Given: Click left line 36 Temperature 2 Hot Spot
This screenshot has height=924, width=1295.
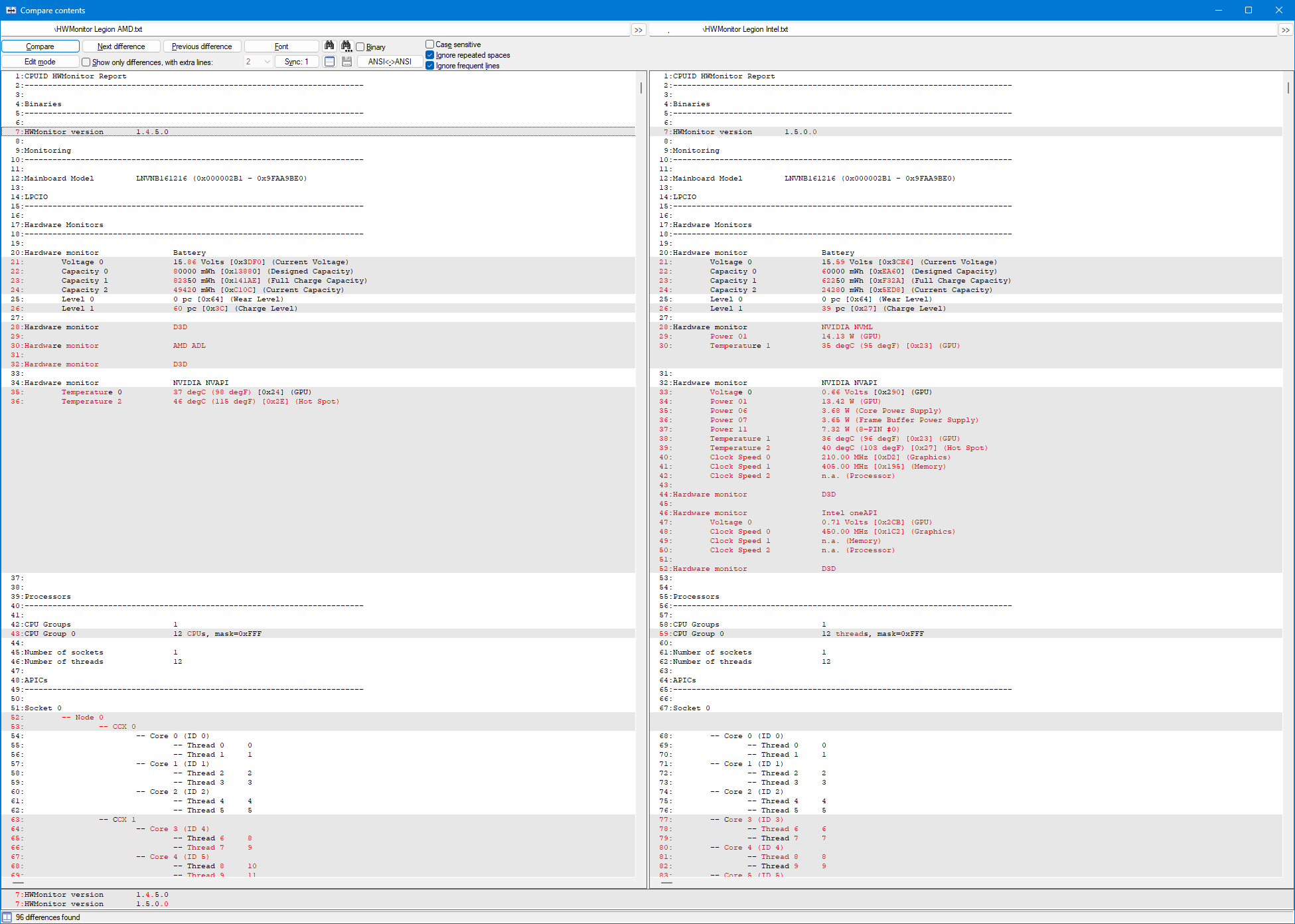Looking at the screenshot, I should point(319,401).
